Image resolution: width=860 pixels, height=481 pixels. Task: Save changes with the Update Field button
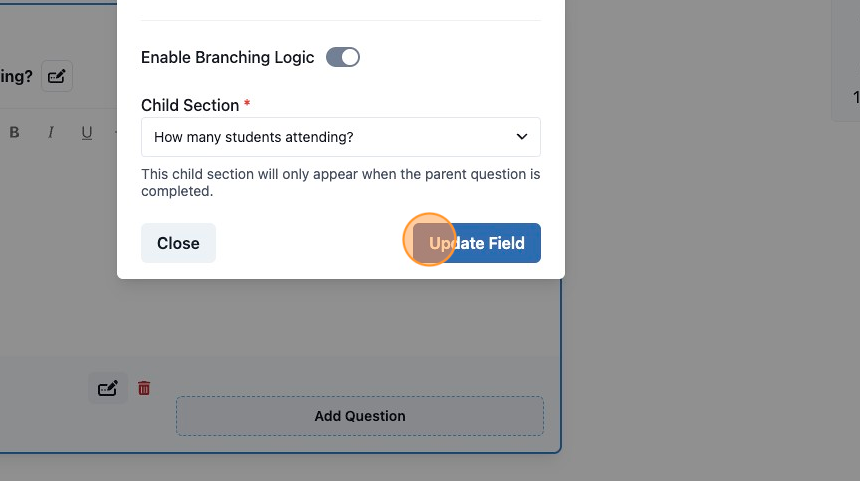coord(477,243)
